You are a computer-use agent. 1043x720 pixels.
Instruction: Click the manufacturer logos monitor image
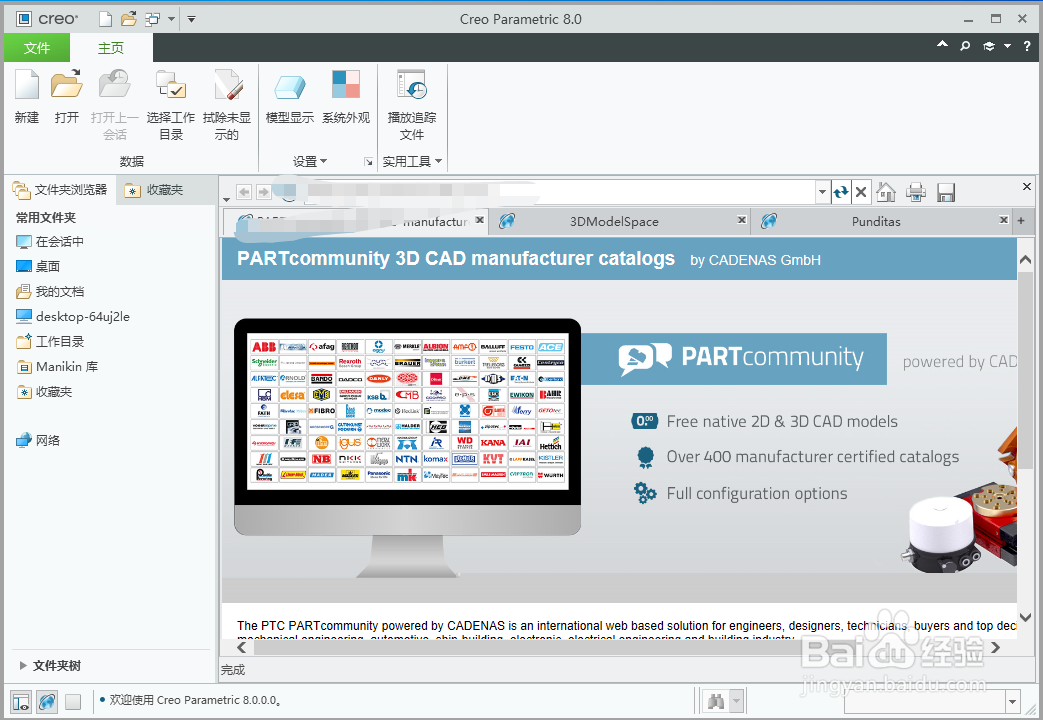(407, 447)
